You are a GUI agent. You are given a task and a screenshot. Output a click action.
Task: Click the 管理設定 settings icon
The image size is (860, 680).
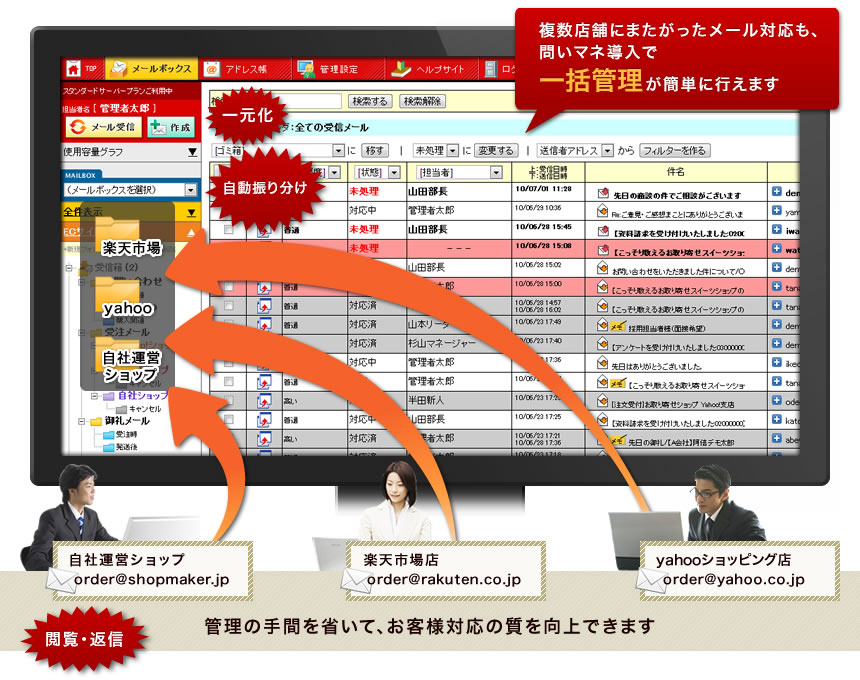click(307, 66)
